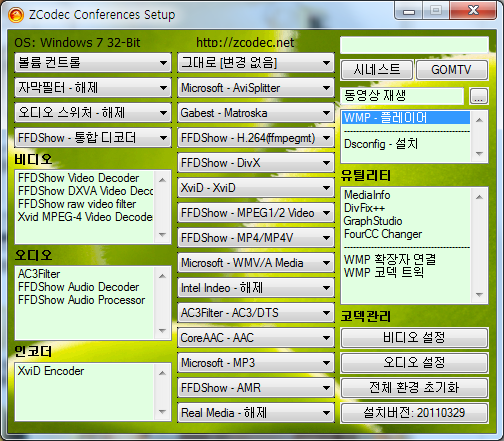Open the FFDShow - H.264(ffmpegmt) dropdown
The image size is (504, 441).
pos(256,138)
